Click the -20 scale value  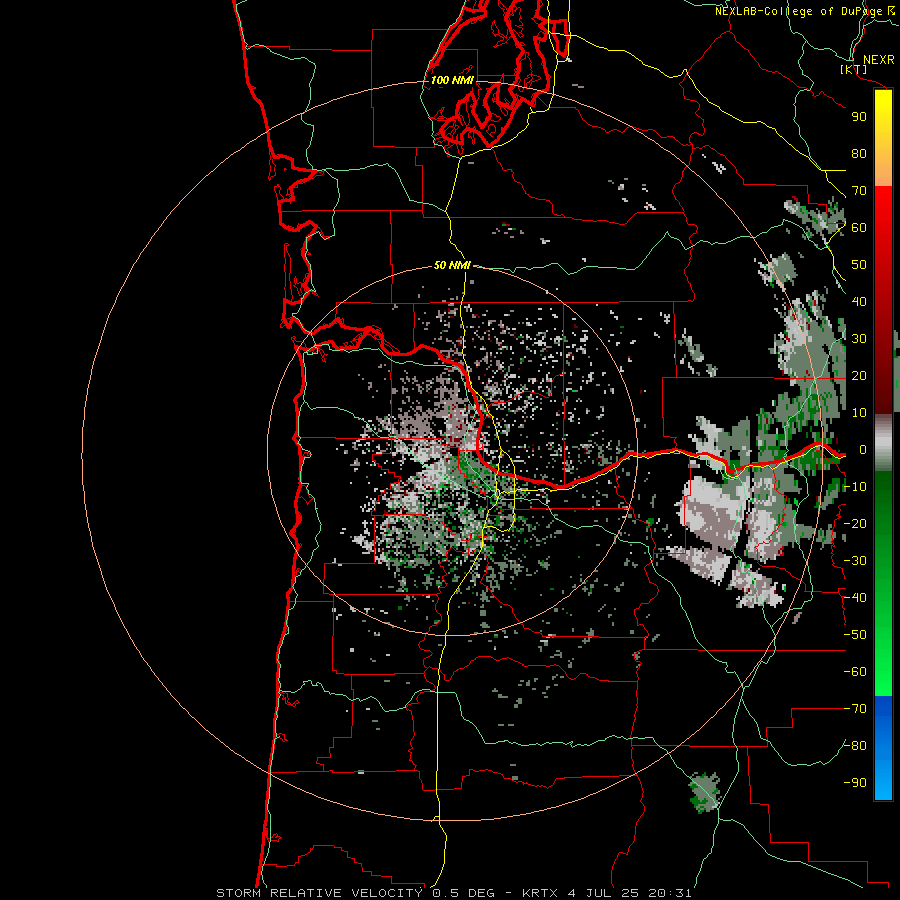tap(855, 523)
